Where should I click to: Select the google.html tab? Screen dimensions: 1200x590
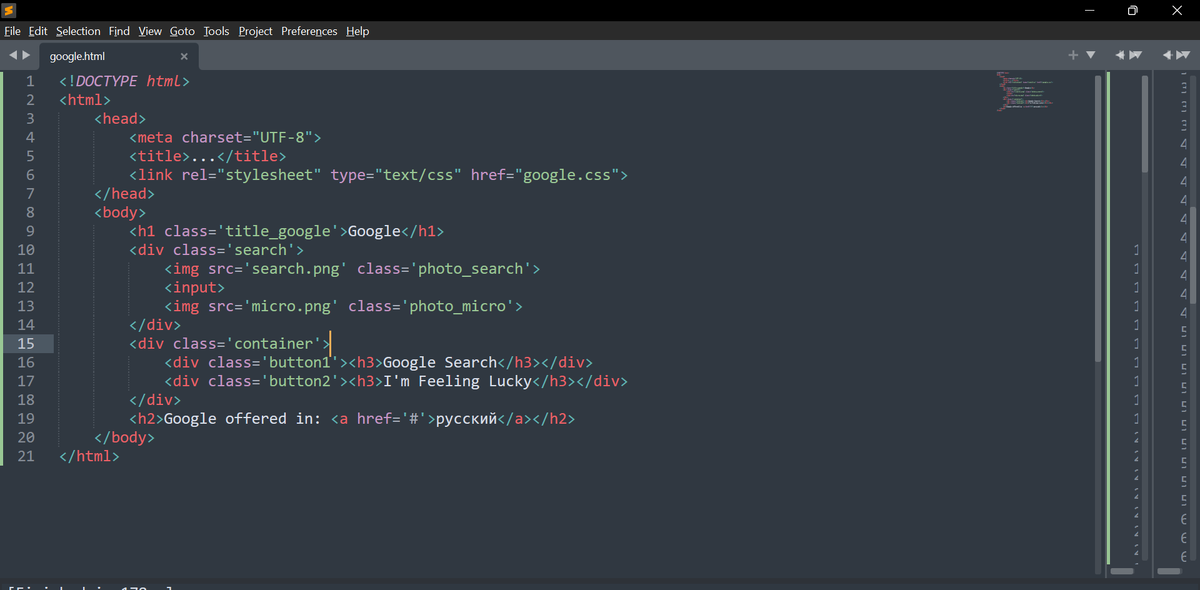click(x=118, y=57)
